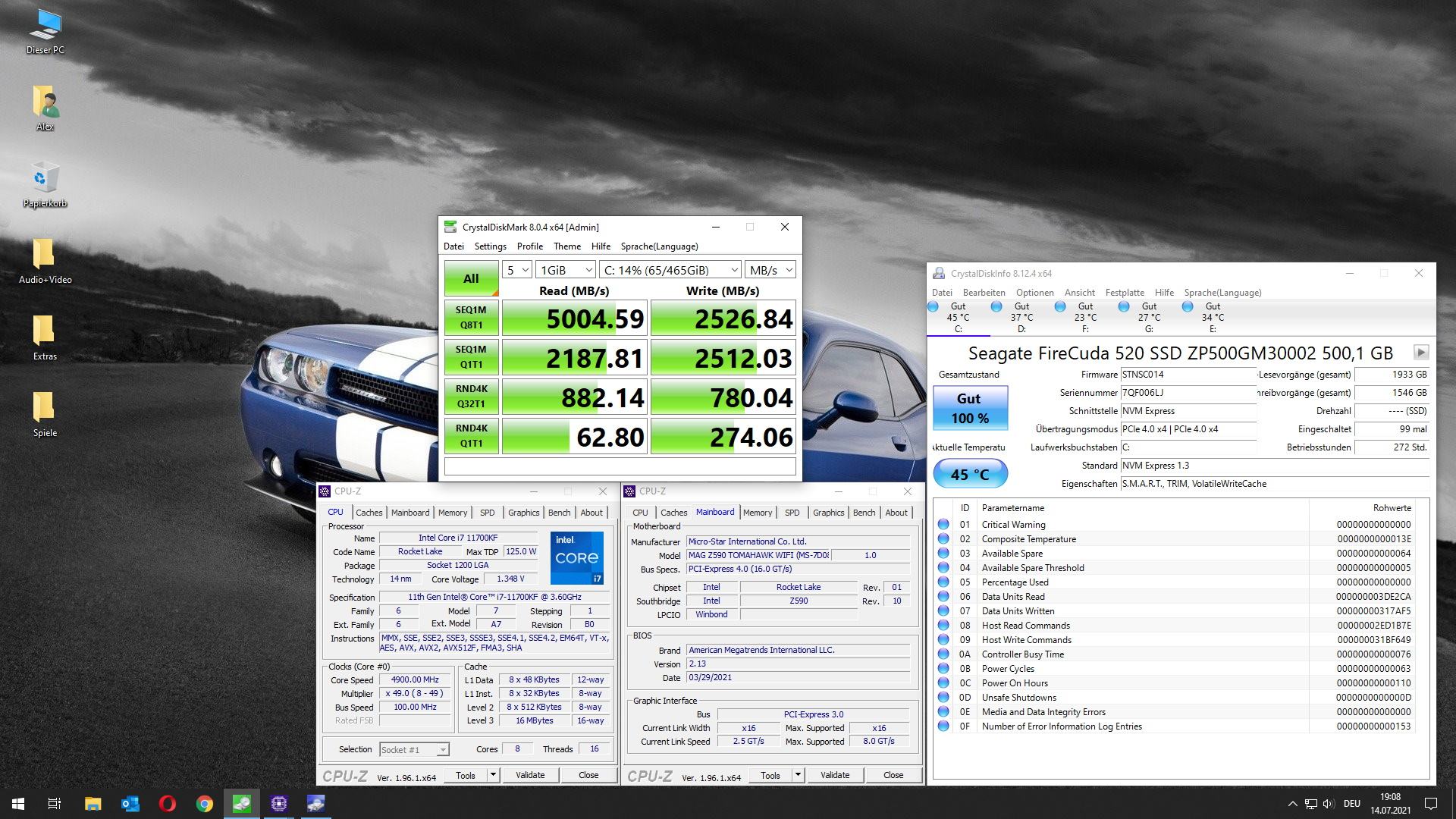Open the Extras desktop folder
This screenshot has width=1456, height=819.
point(45,337)
